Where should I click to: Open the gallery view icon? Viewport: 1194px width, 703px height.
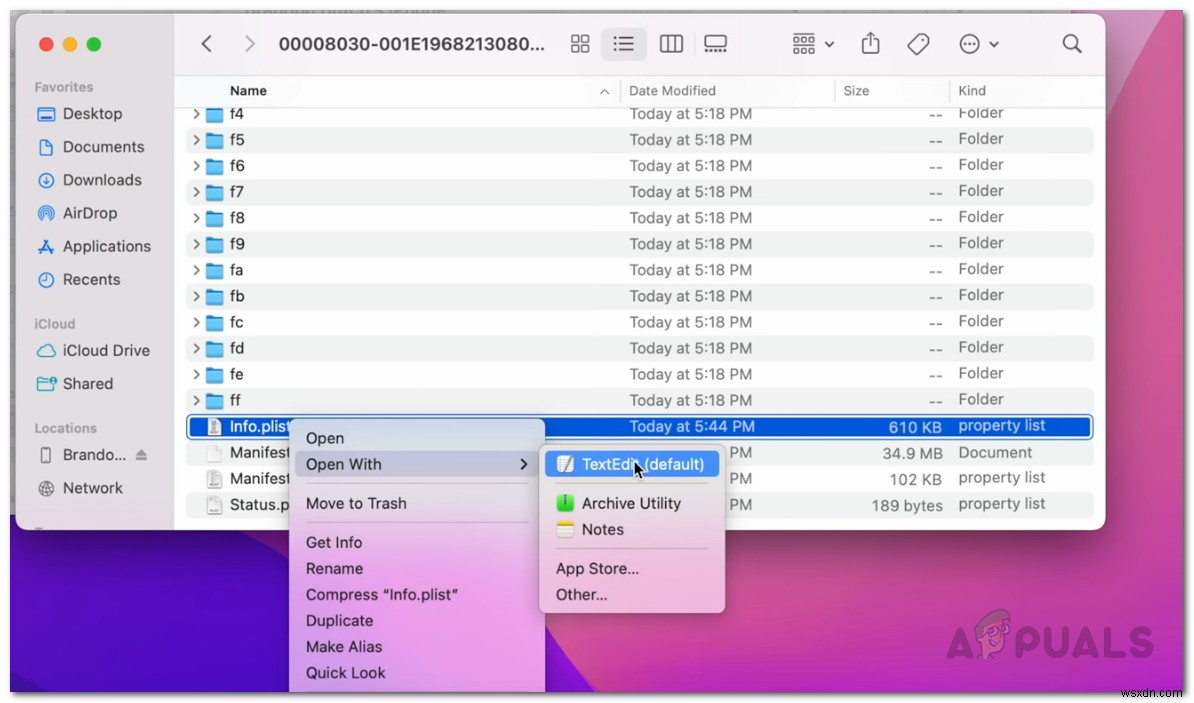tap(714, 44)
